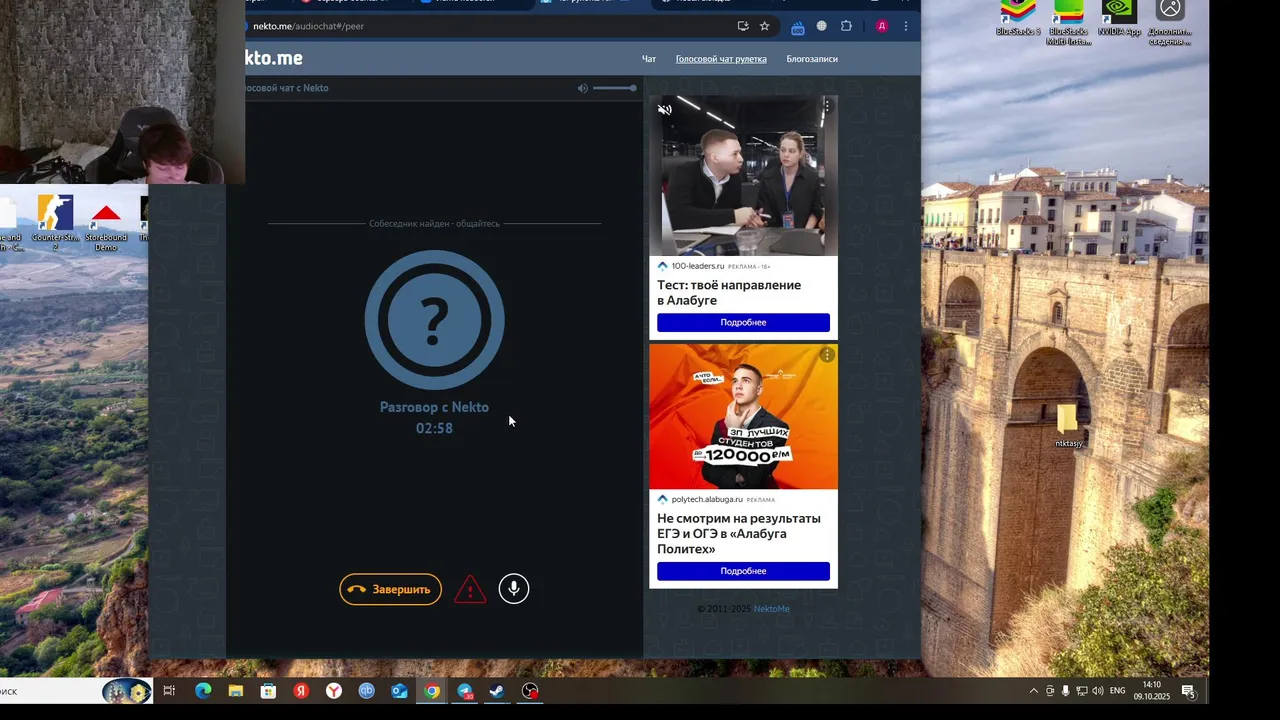The width and height of the screenshot is (1280, 720).
Task: Open the Storebound Demo desktop shortcut
Action: point(105,225)
